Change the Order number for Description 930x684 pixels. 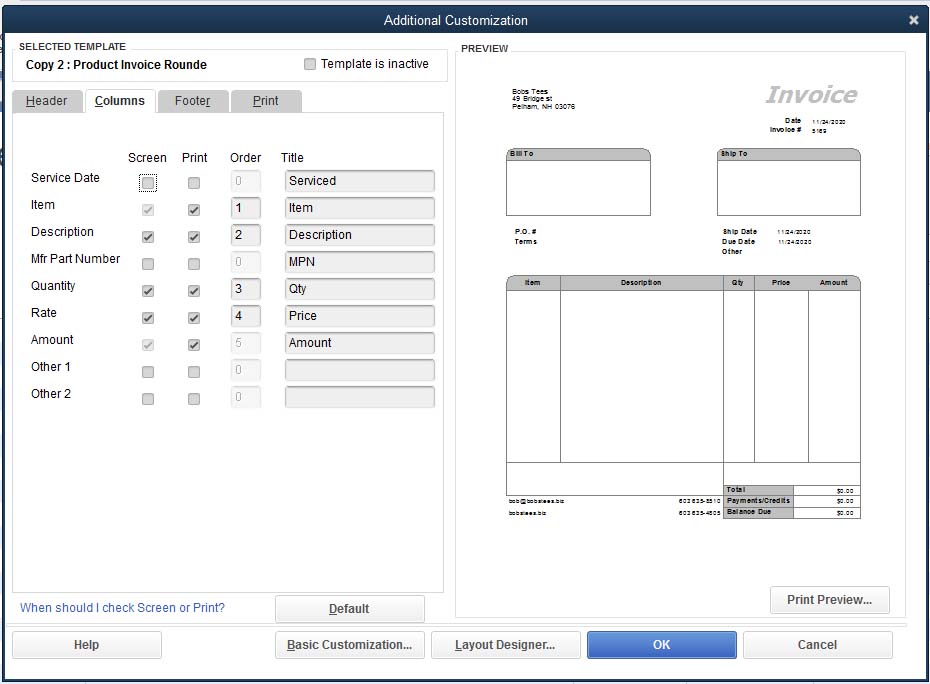coord(245,236)
